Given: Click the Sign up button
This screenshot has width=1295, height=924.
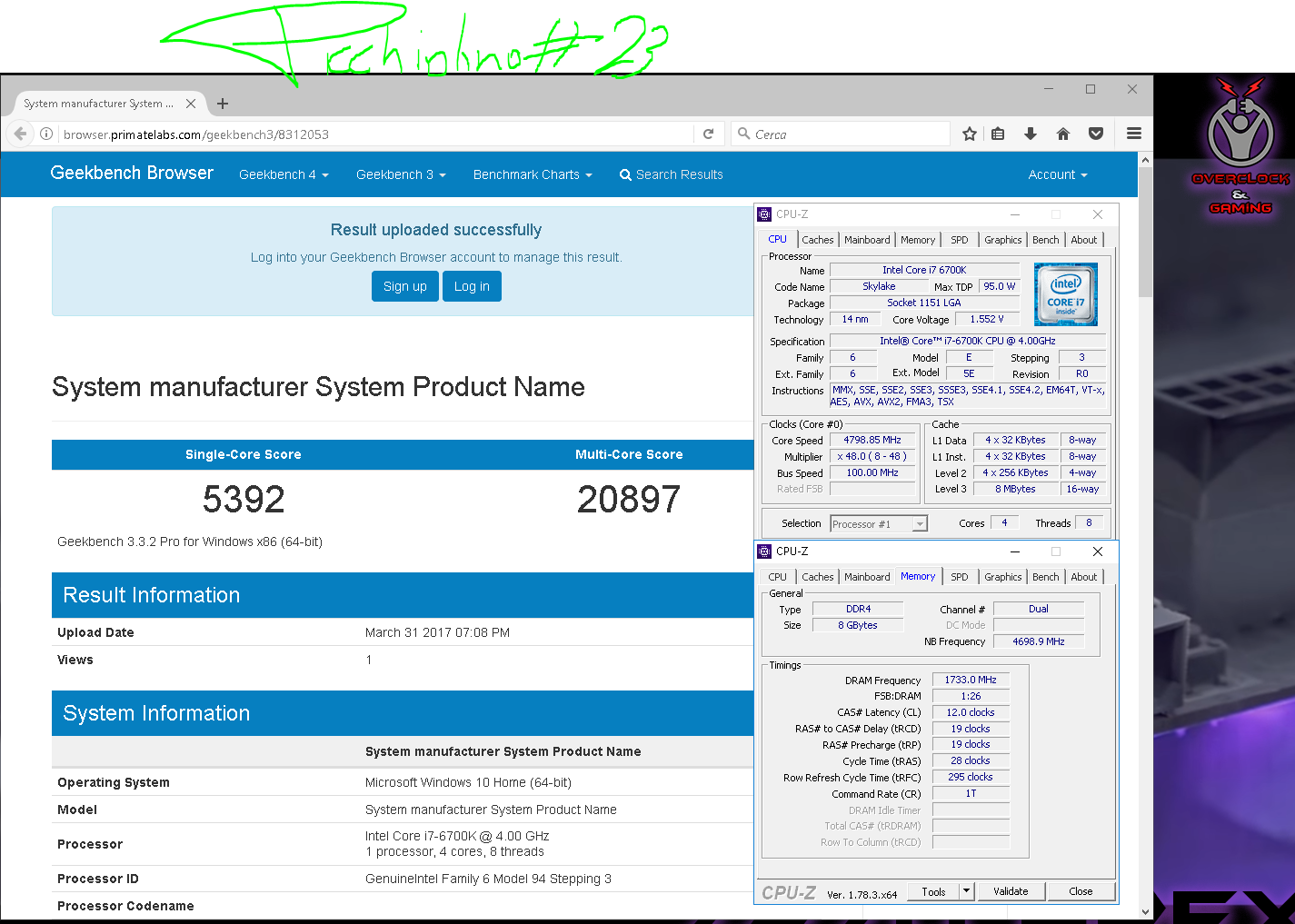Looking at the screenshot, I should (405, 286).
